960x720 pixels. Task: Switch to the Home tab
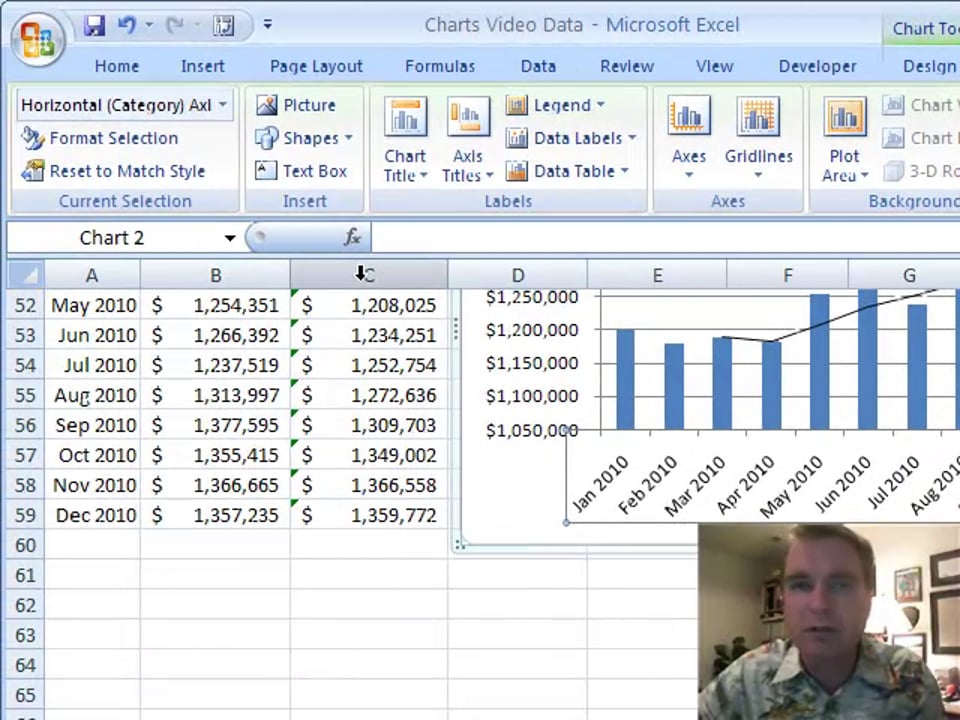(x=117, y=66)
